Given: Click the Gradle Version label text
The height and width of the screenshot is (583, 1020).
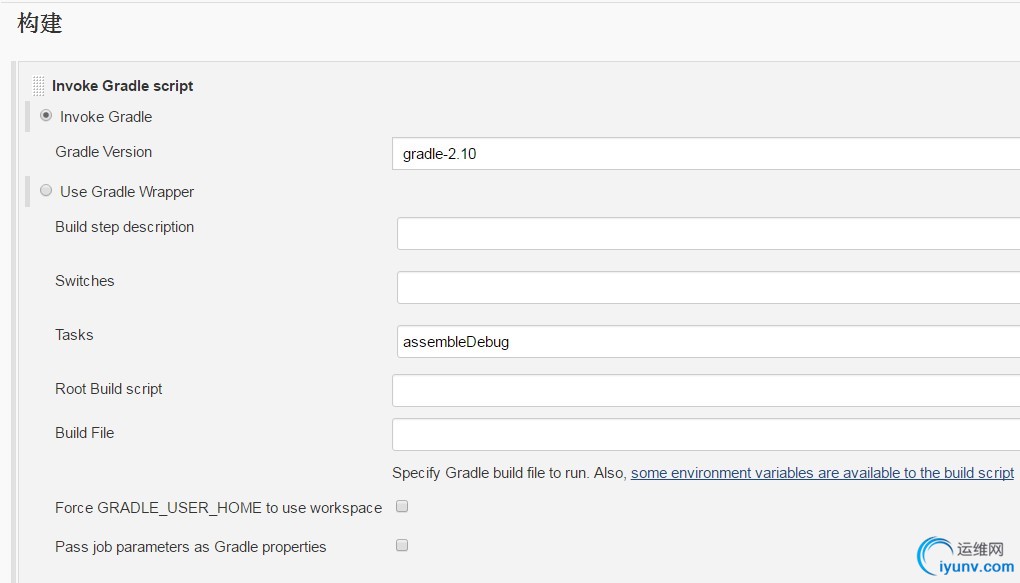Looking at the screenshot, I should pos(103,152).
